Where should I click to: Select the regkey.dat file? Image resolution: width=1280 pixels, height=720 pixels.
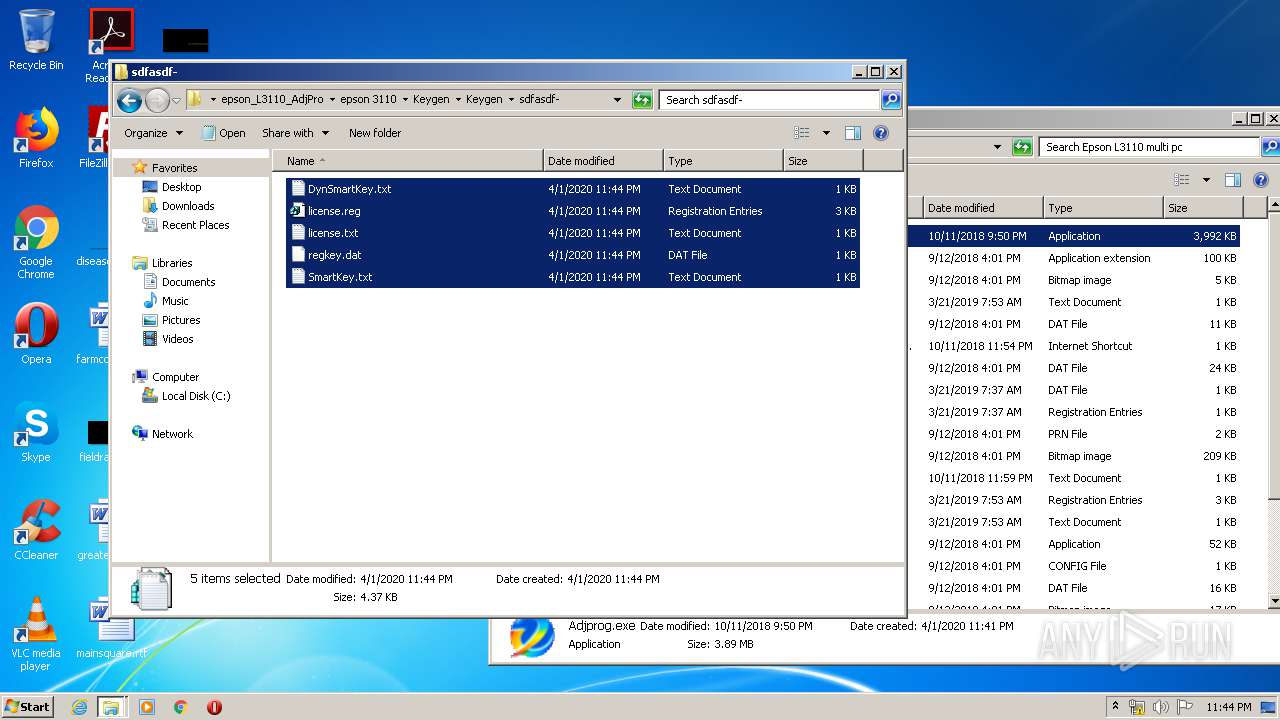(572, 255)
